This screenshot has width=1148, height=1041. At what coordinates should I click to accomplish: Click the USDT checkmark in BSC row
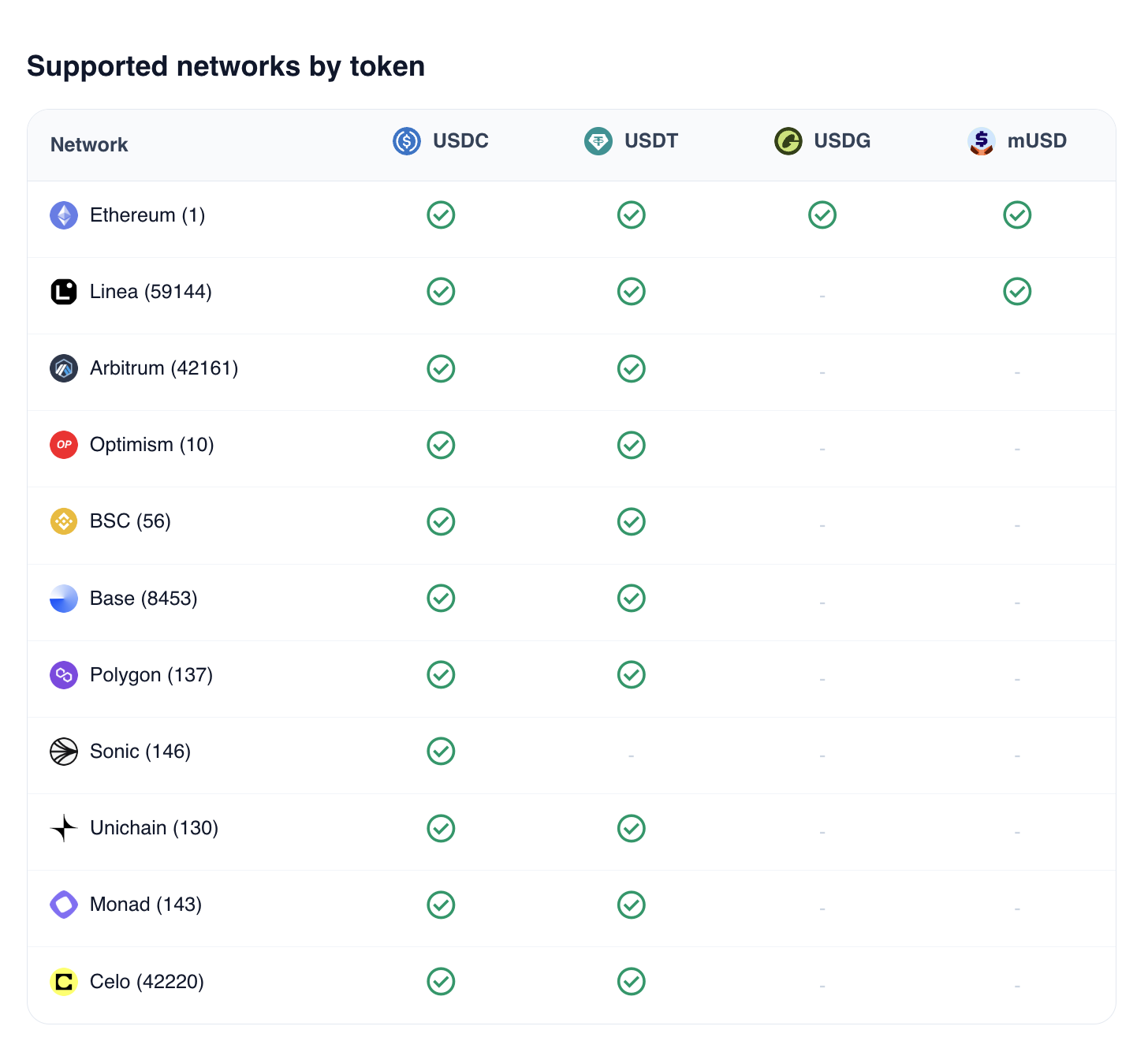pos(632,521)
